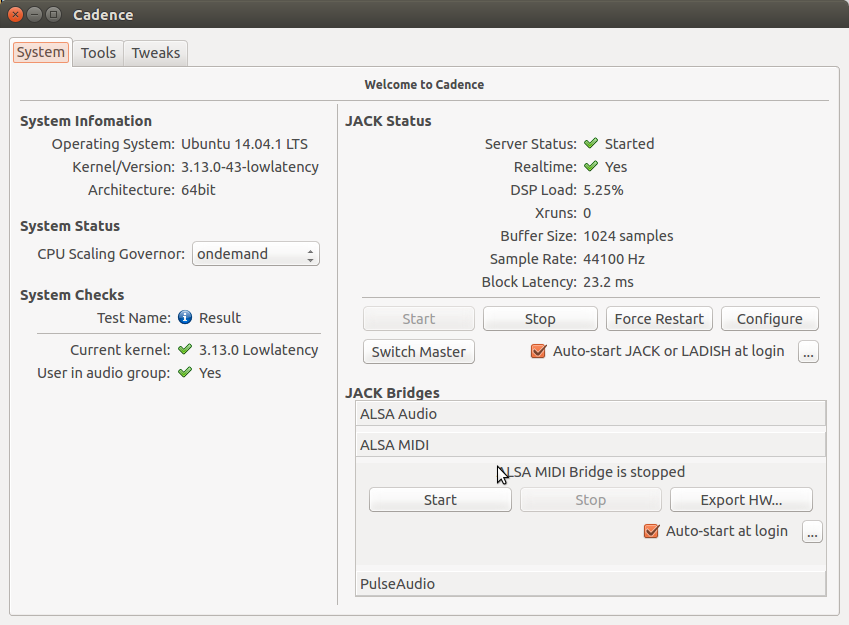Expand the PulseAudio bridge section
This screenshot has height=625, width=849.
(x=591, y=584)
